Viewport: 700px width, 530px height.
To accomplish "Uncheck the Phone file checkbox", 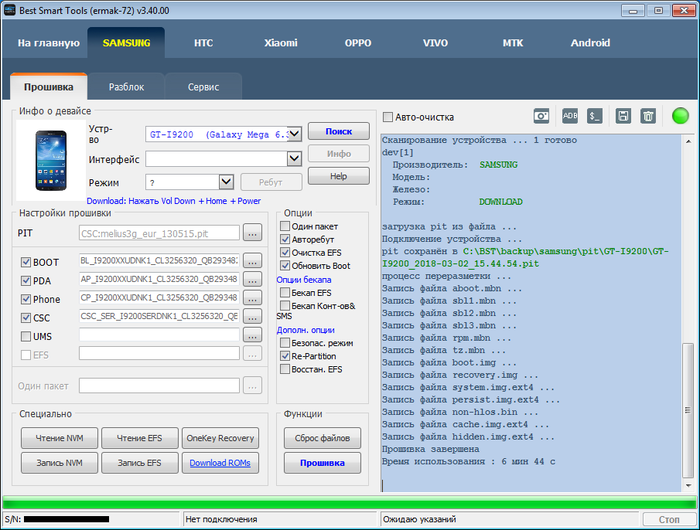I will point(26,299).
